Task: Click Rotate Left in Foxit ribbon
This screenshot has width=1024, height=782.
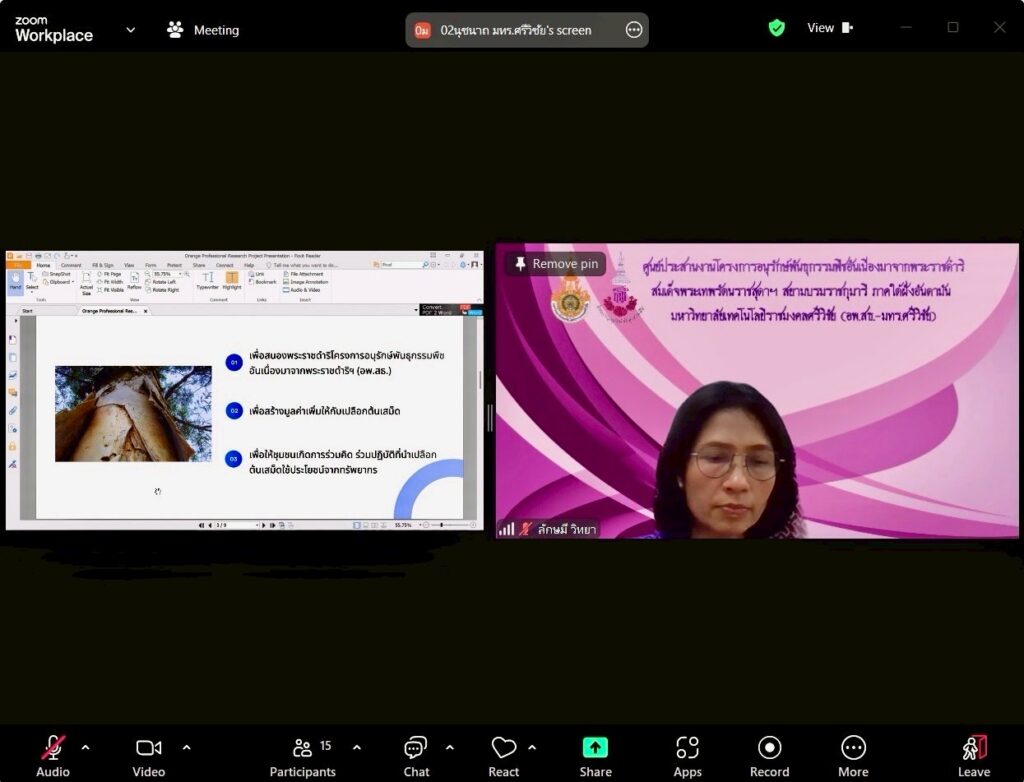Action: (161, 282)
